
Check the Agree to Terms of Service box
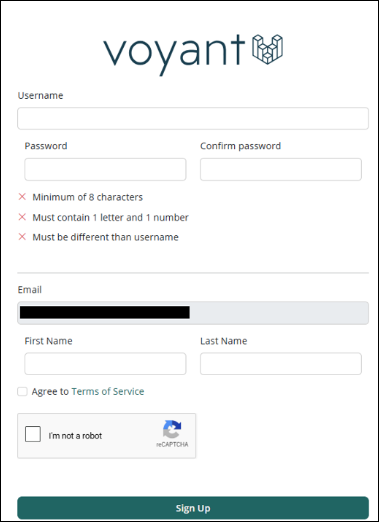click(22, 392)
